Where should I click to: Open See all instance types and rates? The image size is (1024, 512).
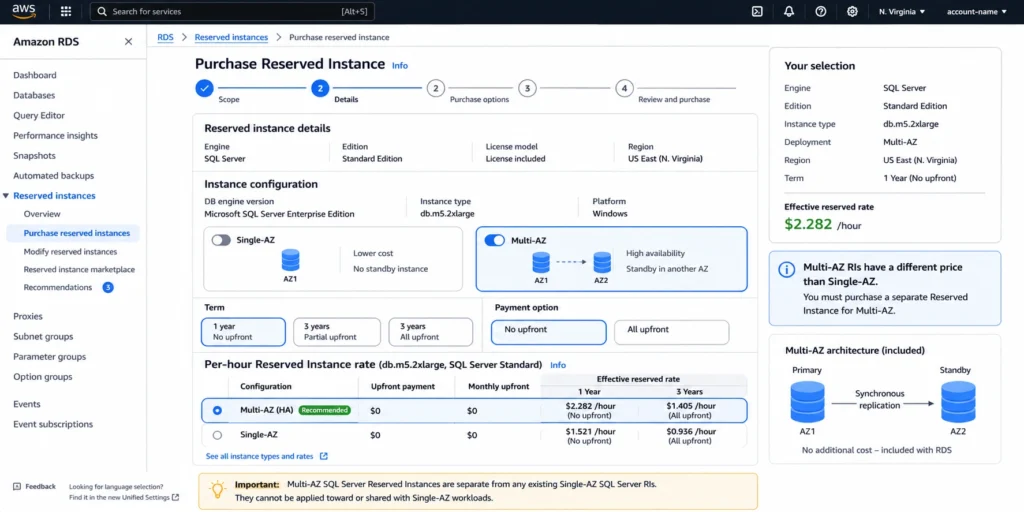[259, 456]
